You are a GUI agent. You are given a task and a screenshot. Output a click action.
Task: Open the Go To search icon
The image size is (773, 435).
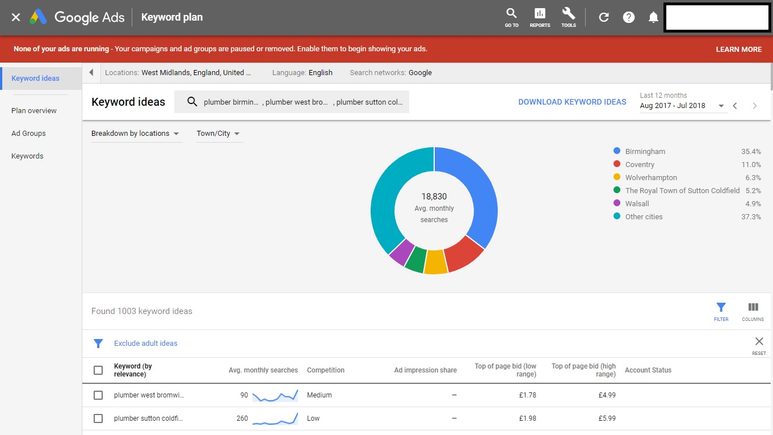coord(511,17)
